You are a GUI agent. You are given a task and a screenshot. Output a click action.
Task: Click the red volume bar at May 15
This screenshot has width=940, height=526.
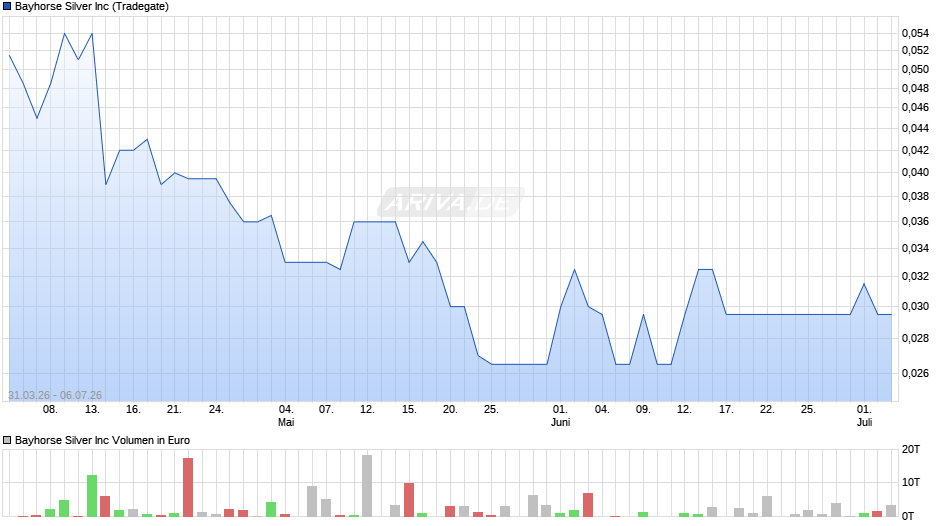point(409,500)
